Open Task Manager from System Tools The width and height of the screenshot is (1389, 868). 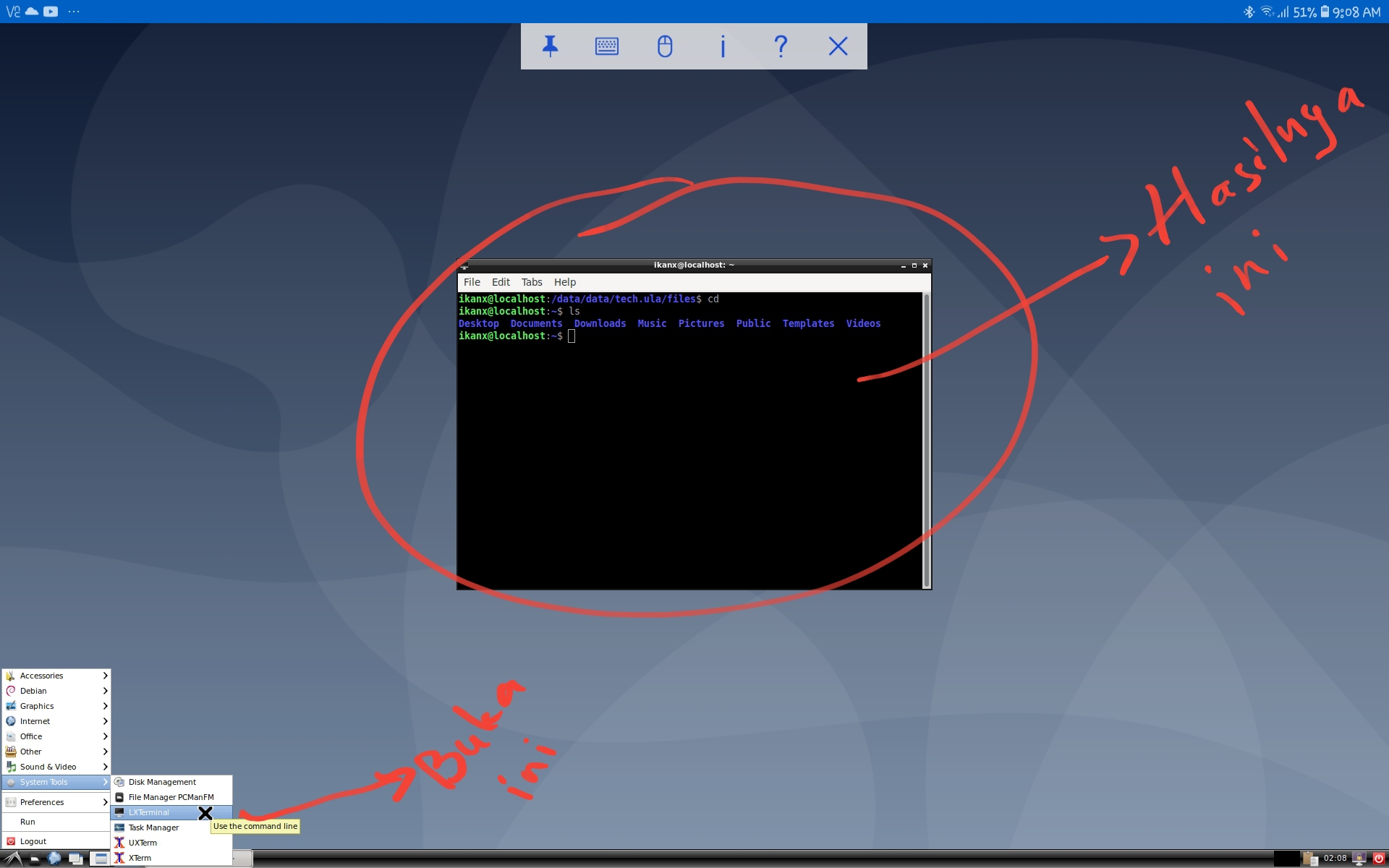[171, 827]
